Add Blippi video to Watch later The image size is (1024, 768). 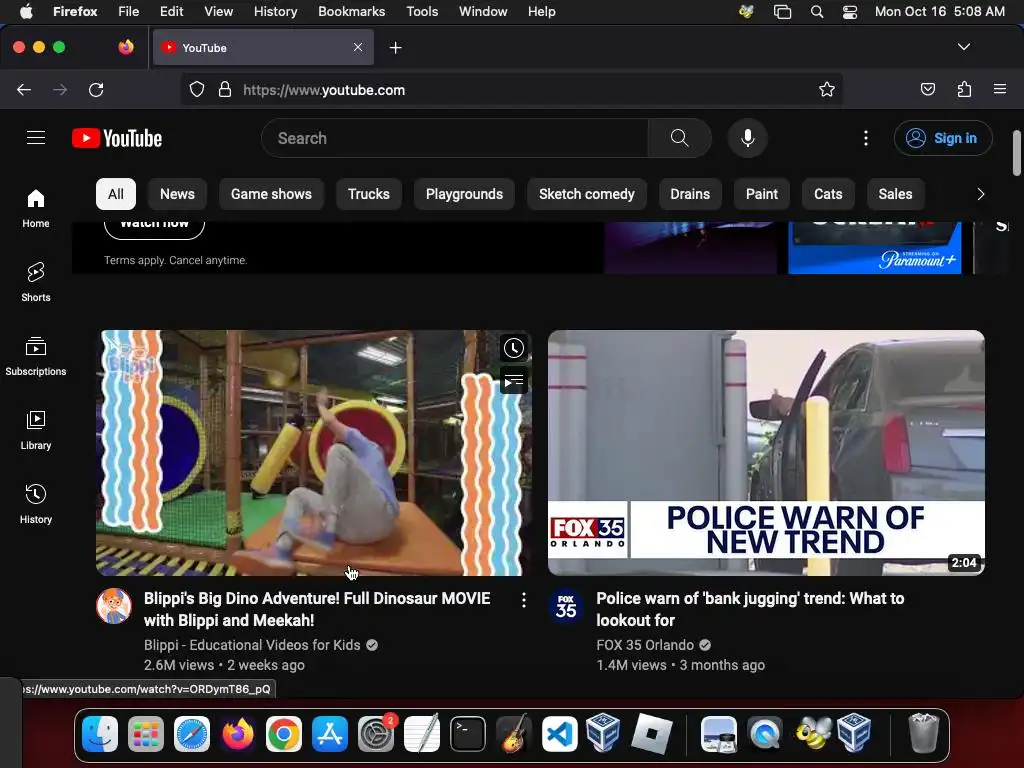pyautogui.click(x=514, y=348)
